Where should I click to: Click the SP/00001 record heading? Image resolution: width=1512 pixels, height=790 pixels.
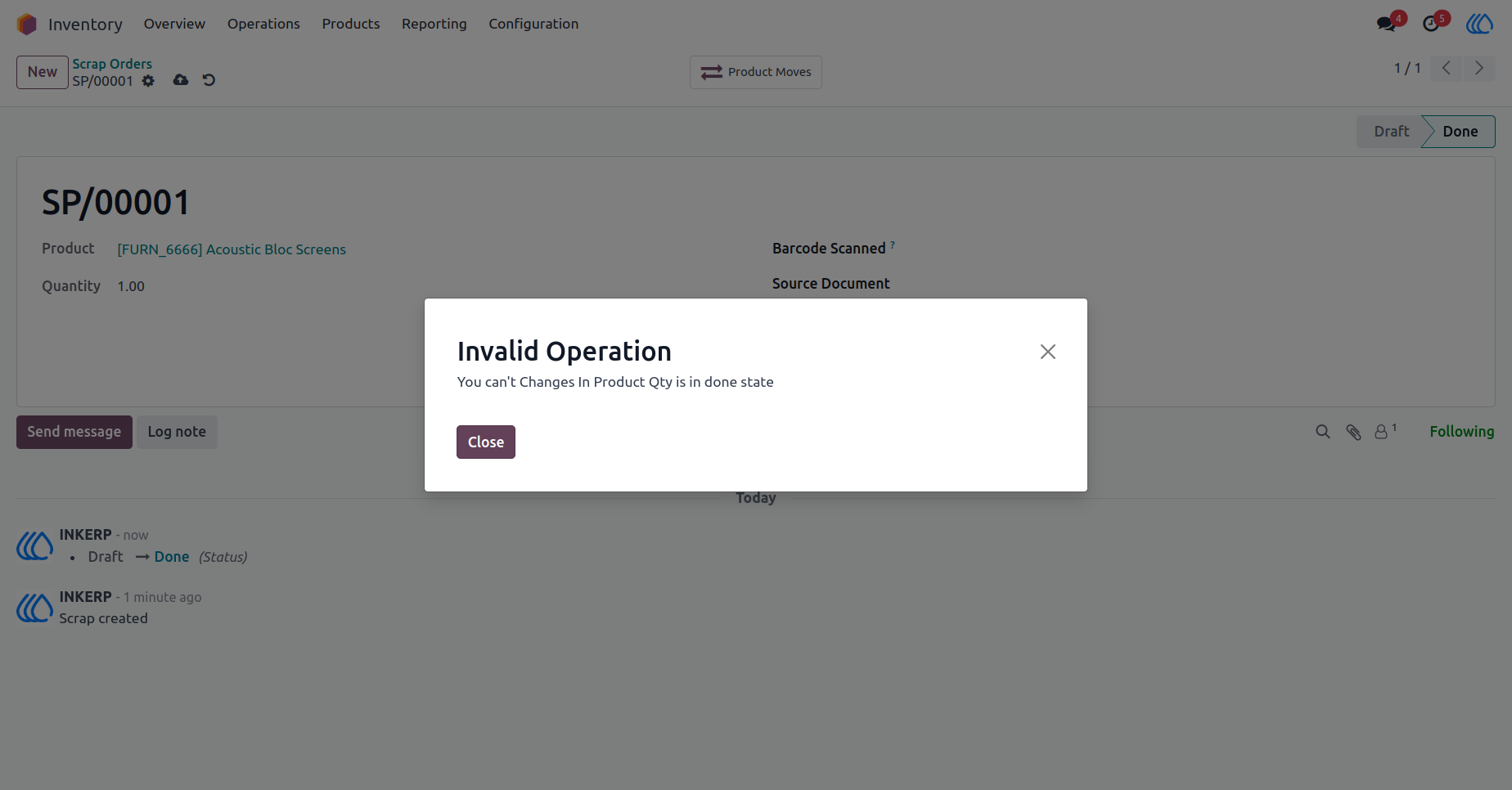click(115, 203)
